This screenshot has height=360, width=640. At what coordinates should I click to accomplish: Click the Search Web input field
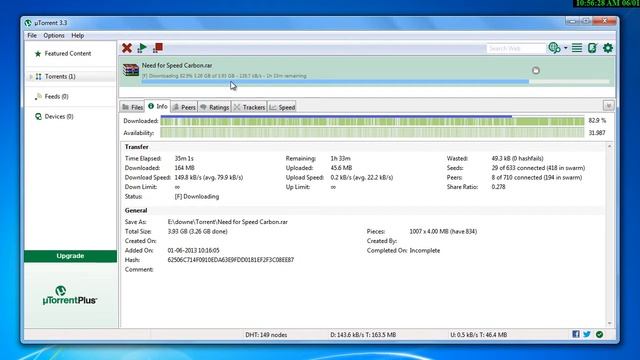tap(516, 48)
